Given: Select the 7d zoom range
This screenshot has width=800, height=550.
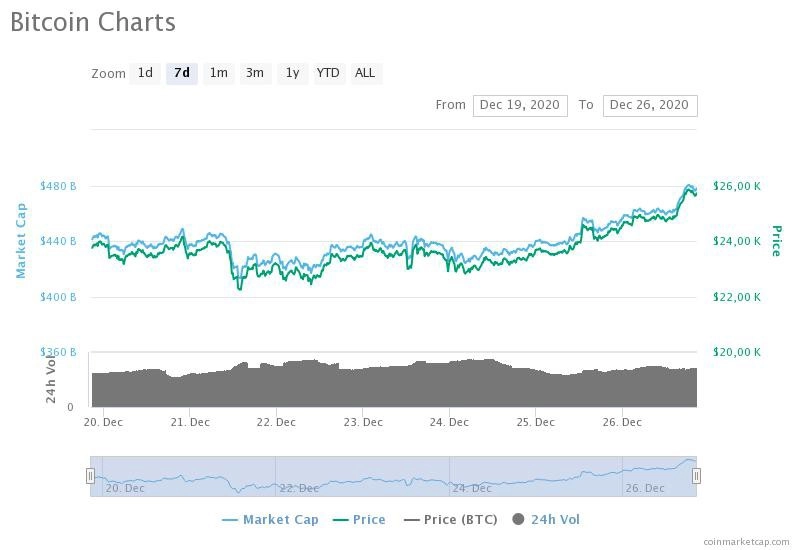Looking at the screenshot, I should point(182,73).
